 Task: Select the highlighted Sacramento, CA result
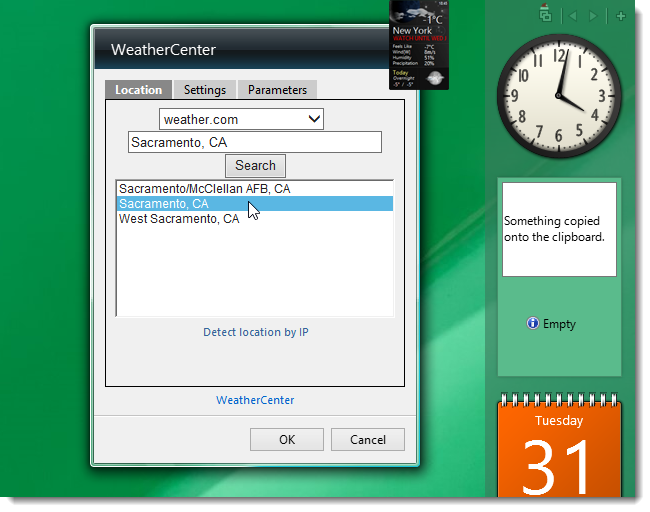click(255, 204)
